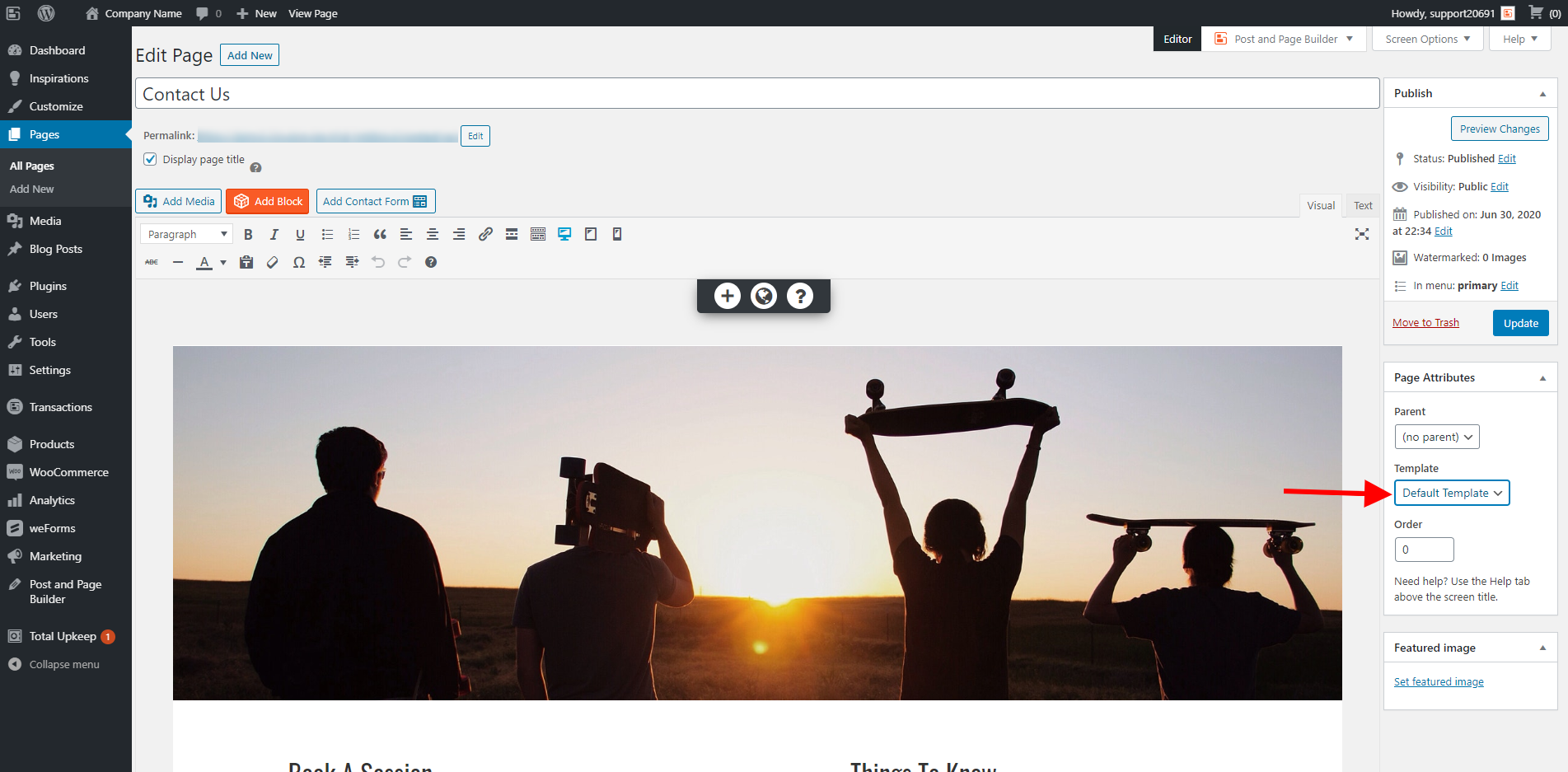Insert a link using the chain icon

point(485,234)
